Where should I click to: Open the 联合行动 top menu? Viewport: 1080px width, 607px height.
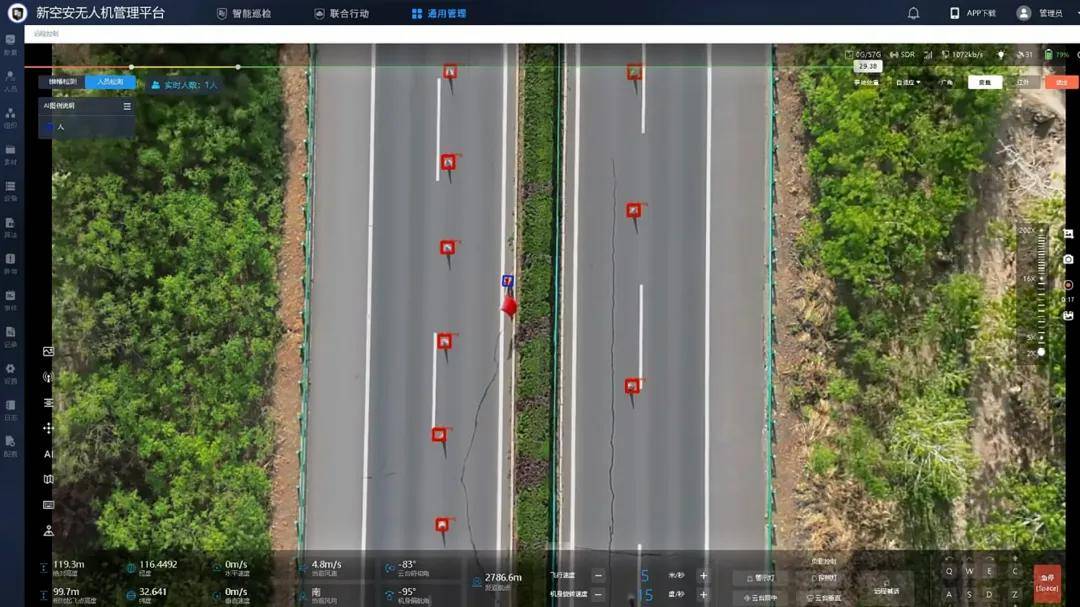(x=341, y=14)
